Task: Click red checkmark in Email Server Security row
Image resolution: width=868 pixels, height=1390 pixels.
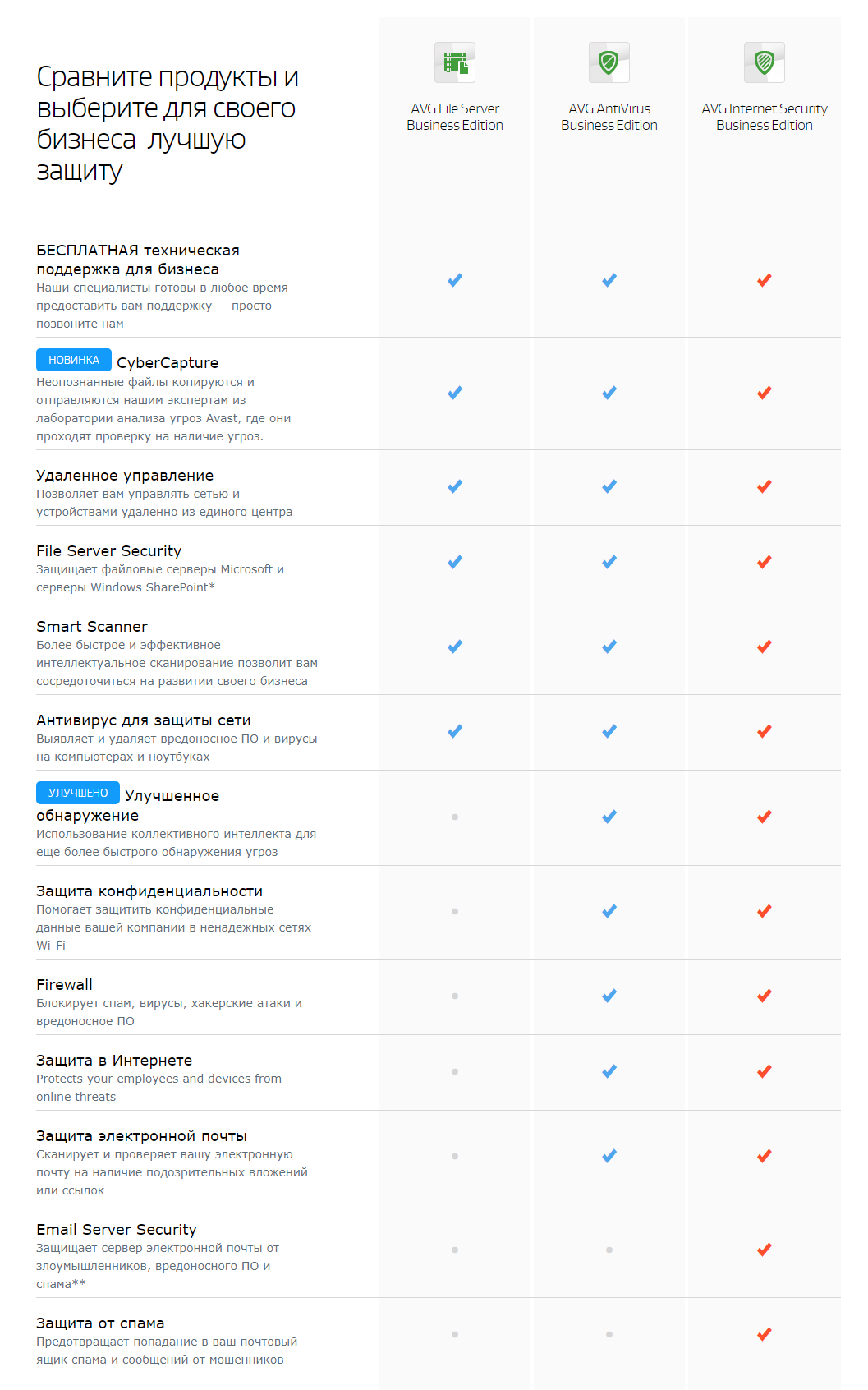Action: 764,1250
